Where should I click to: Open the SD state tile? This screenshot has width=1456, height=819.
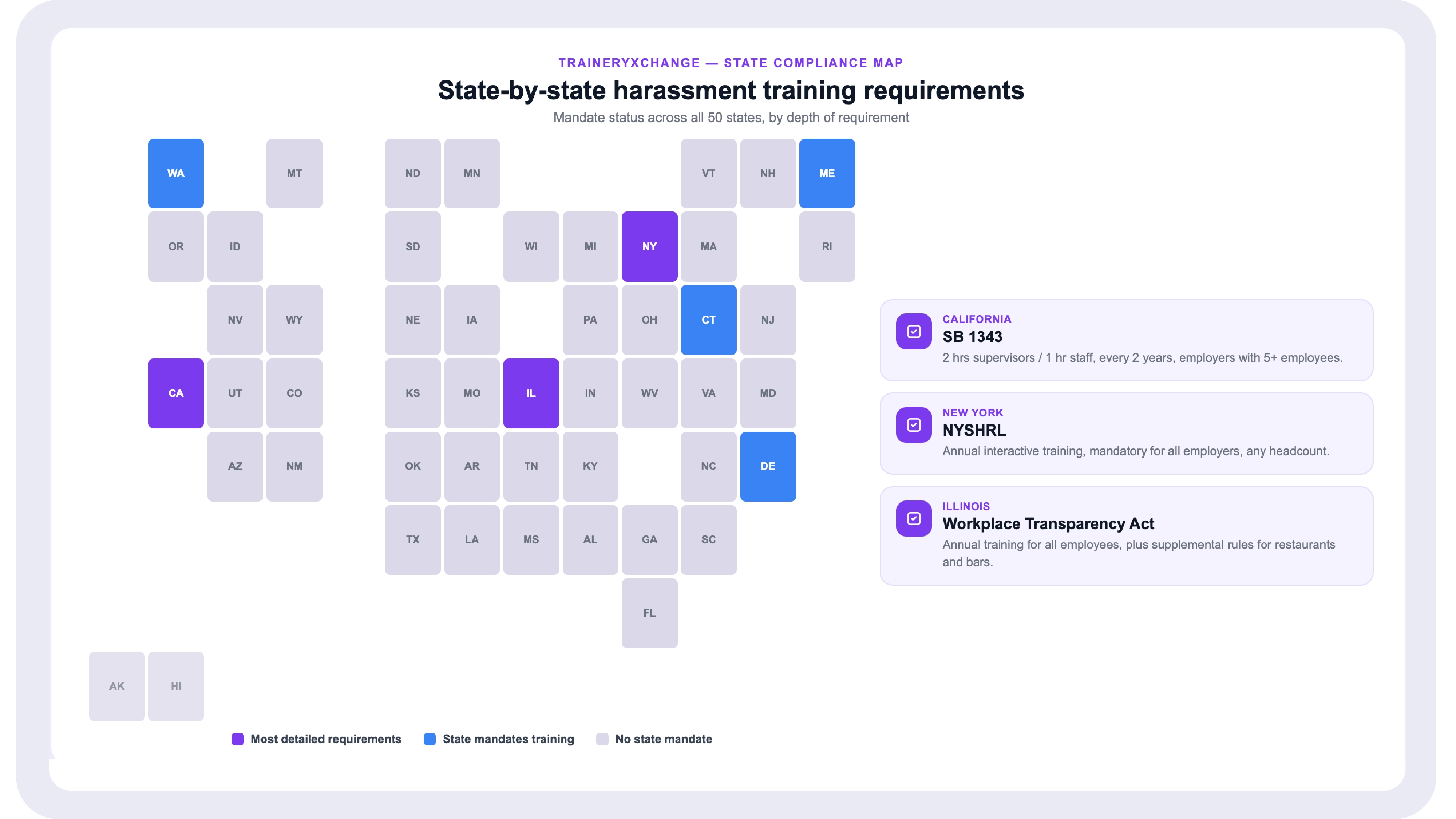tap(413, 246)
